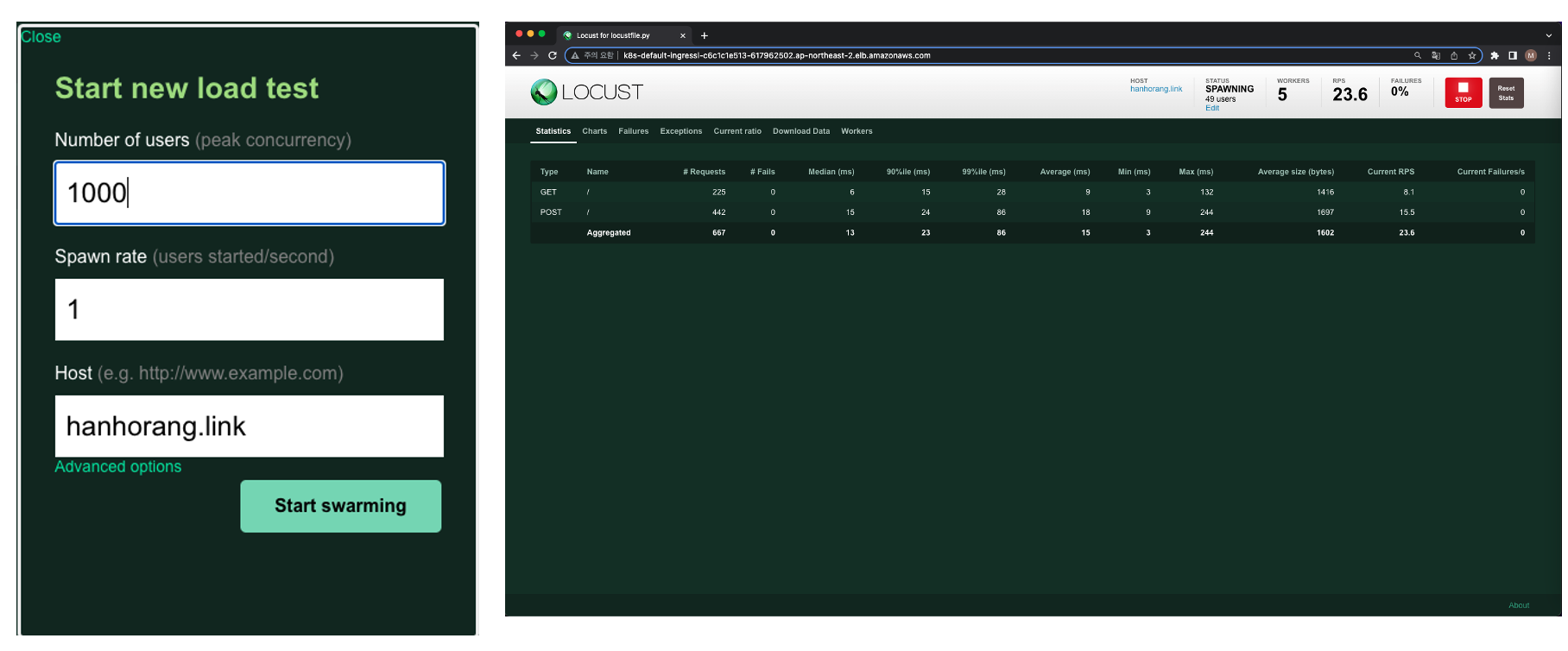Image resolution: width=1568 pixels, height=651 pixels.
Task: Sort by the 99%ile (ms) column header
Action: (x=983, y=172)
